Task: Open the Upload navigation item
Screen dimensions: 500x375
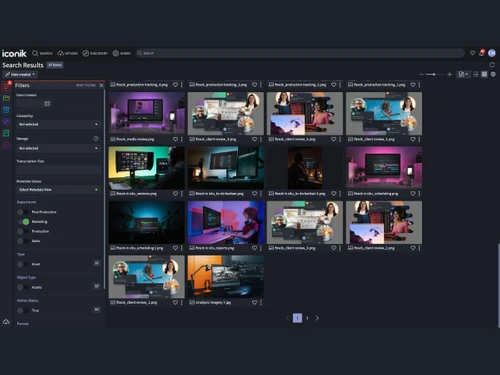Action: (x=68, y=53)
